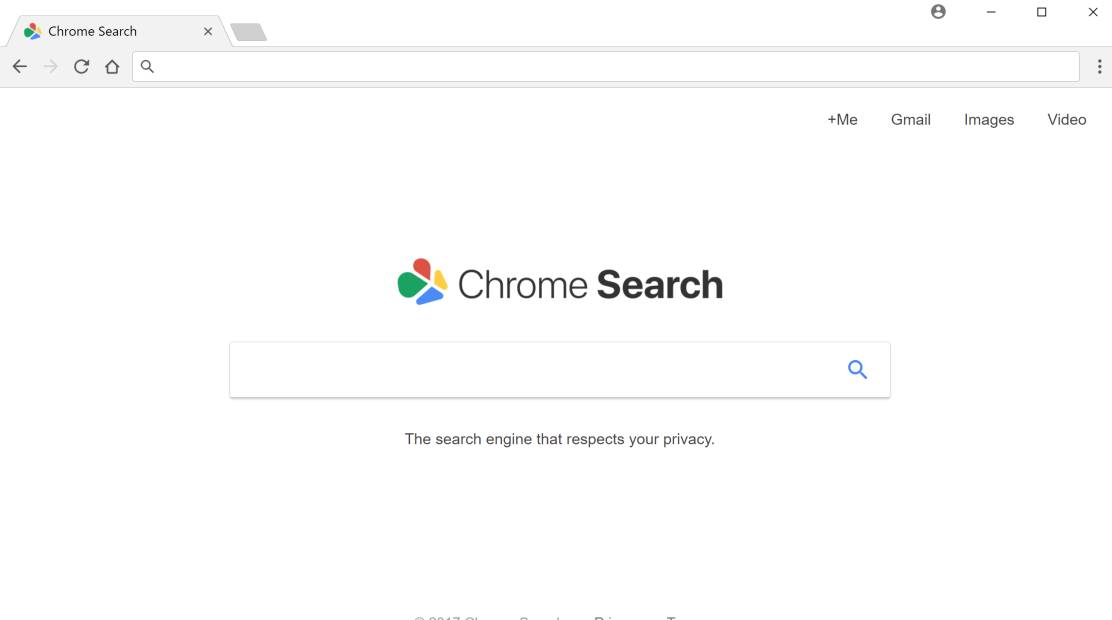Minimize the browser window
1112x620 pixels.
(991, 12)
